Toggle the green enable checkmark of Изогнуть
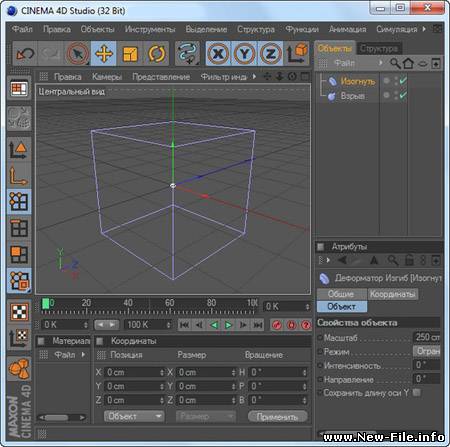The image size is (450, 447). [403, 81]
